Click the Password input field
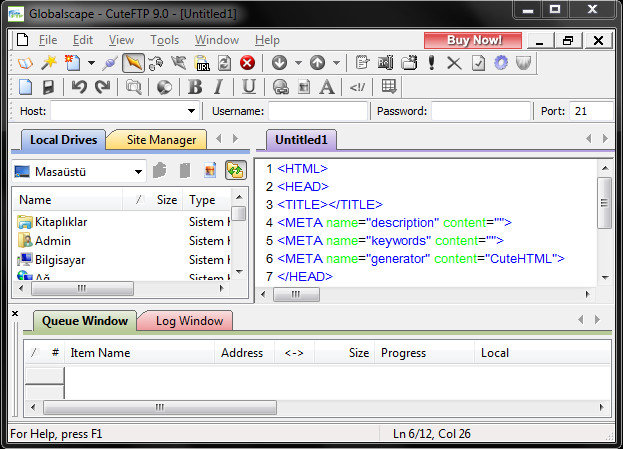 481,111
